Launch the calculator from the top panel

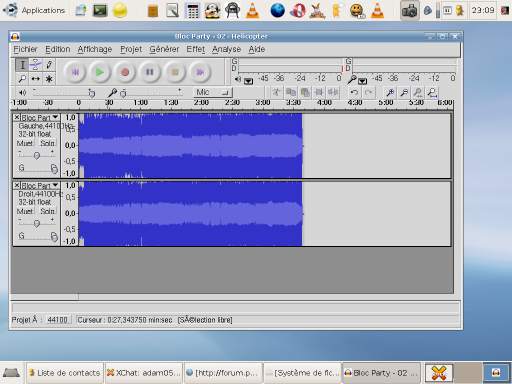(193, 10)
